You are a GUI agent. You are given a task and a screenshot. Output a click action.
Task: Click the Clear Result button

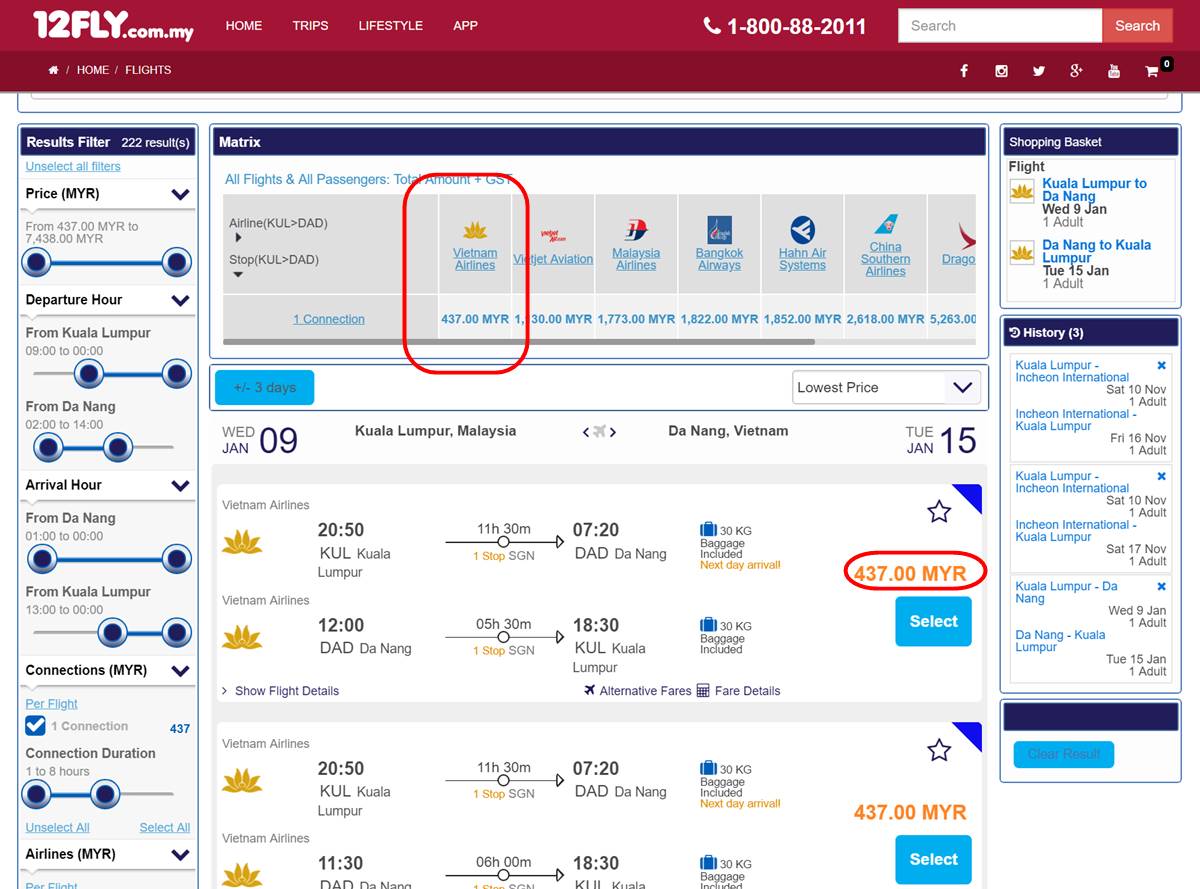coord(1064,754)
